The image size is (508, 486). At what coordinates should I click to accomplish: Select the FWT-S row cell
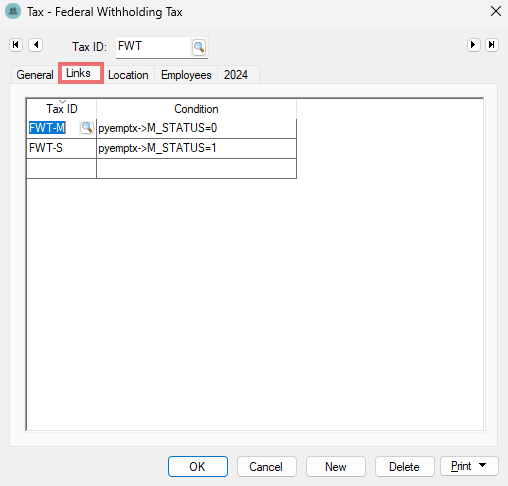61,148
